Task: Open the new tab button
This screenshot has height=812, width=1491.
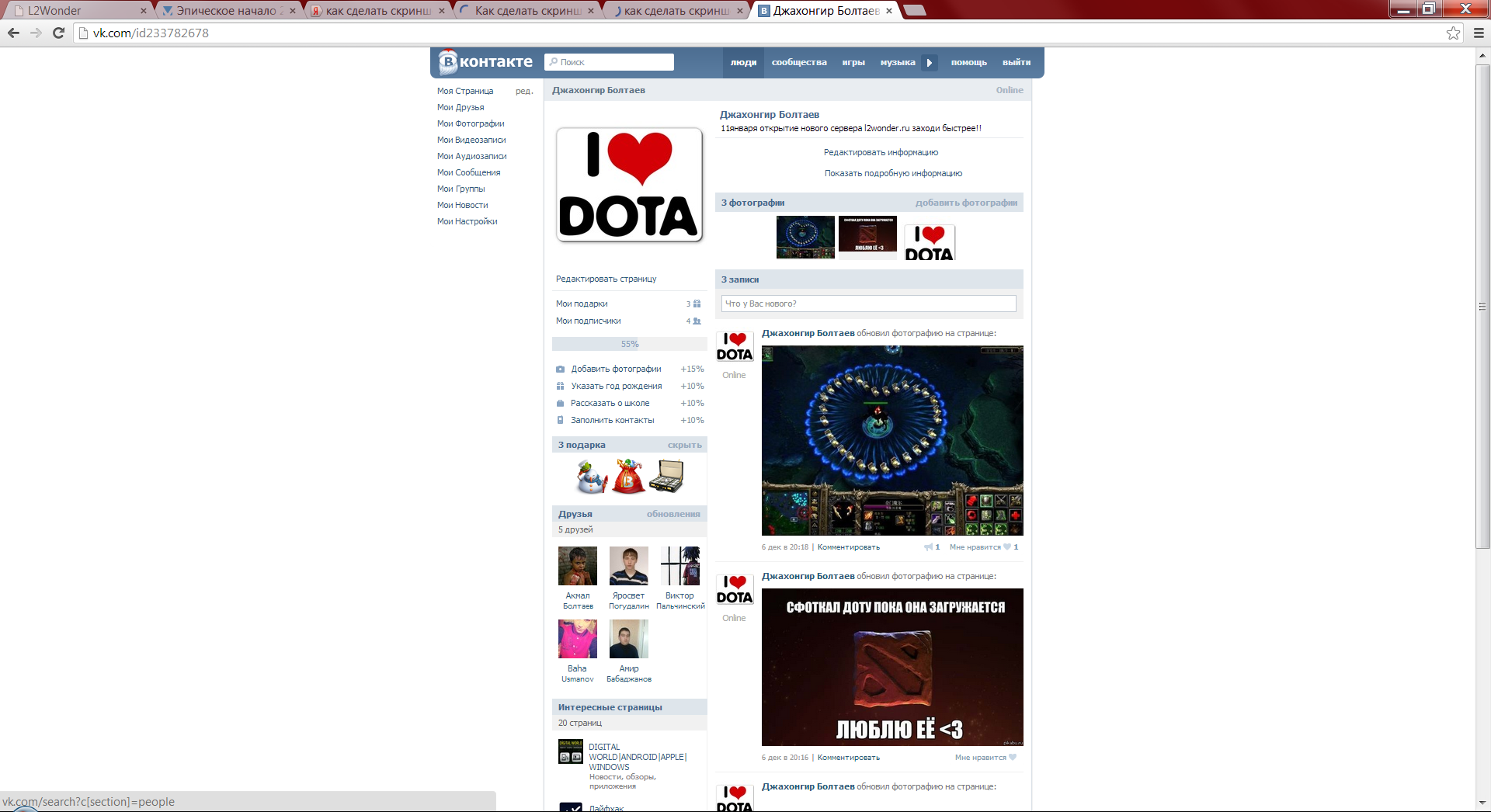Action: click(915, 10)
